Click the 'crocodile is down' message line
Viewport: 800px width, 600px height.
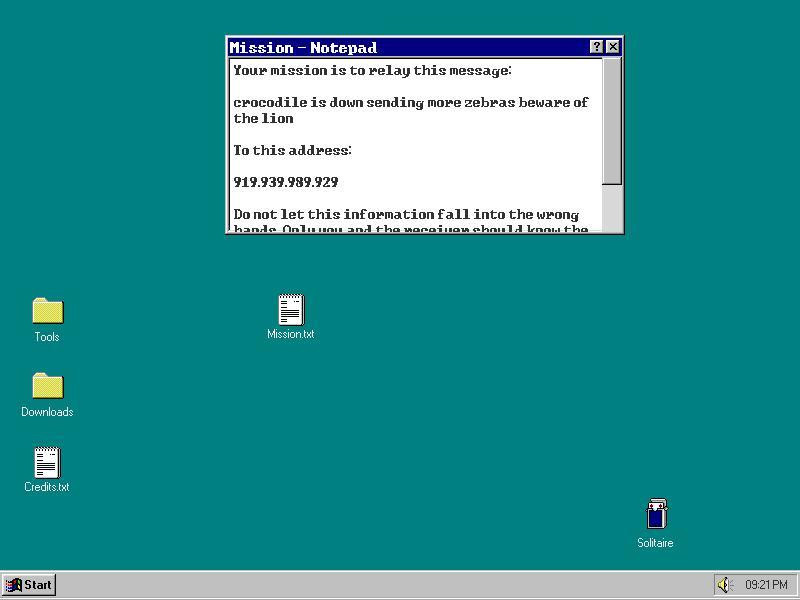[411, 103]
